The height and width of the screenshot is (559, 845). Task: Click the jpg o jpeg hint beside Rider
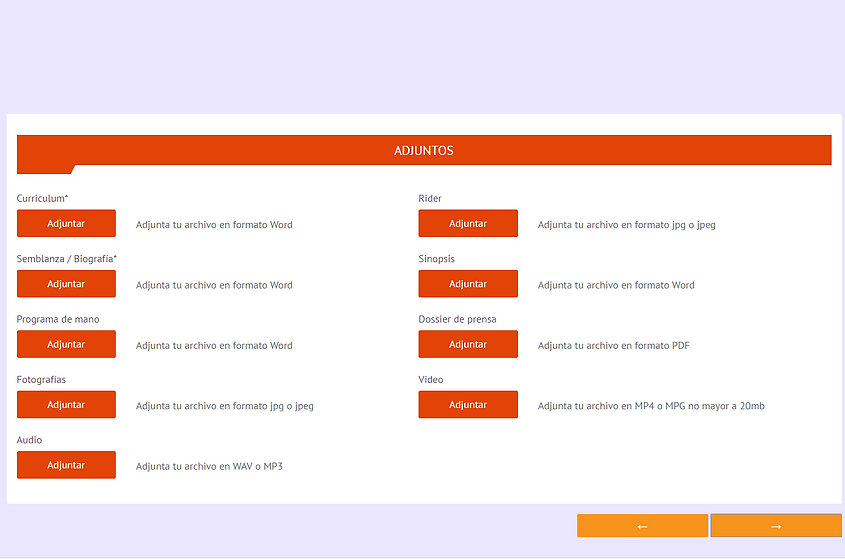[x=627, y=225]
